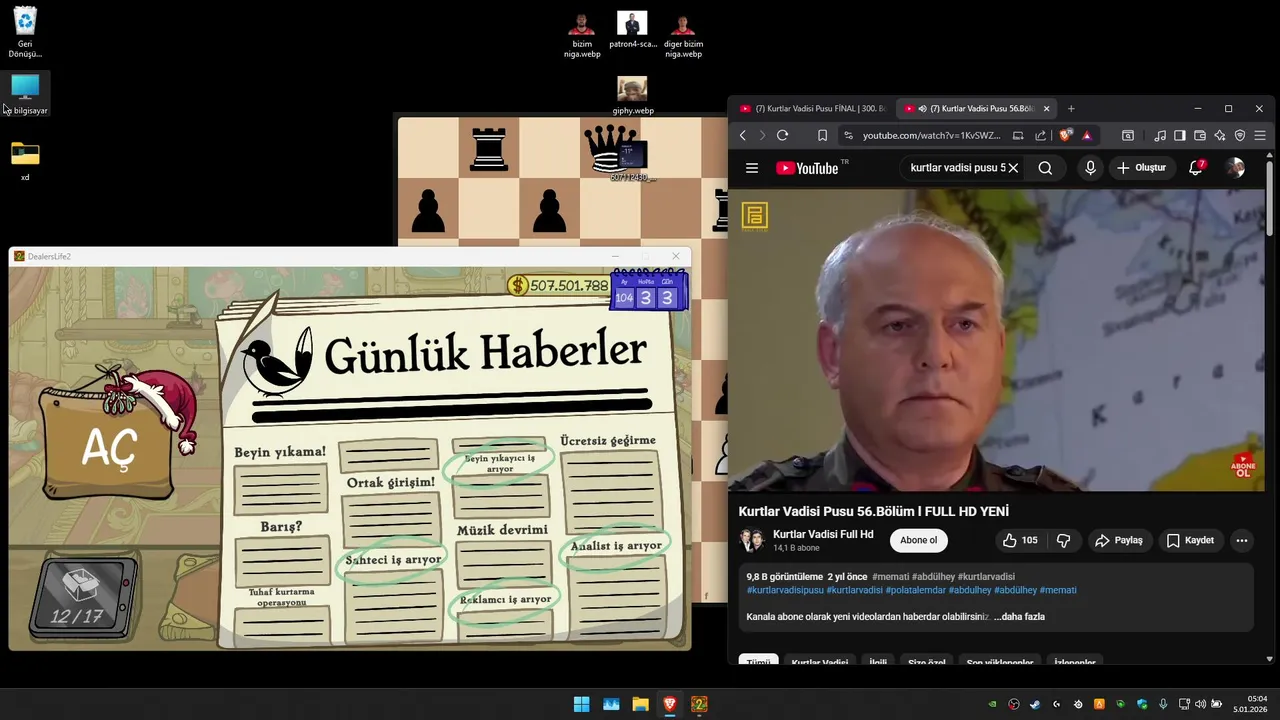Switch to Kurtlar Vadisi Pusu FİNAL tab
This screenshot has width=1280, height=720.
(x=812, y=108)
